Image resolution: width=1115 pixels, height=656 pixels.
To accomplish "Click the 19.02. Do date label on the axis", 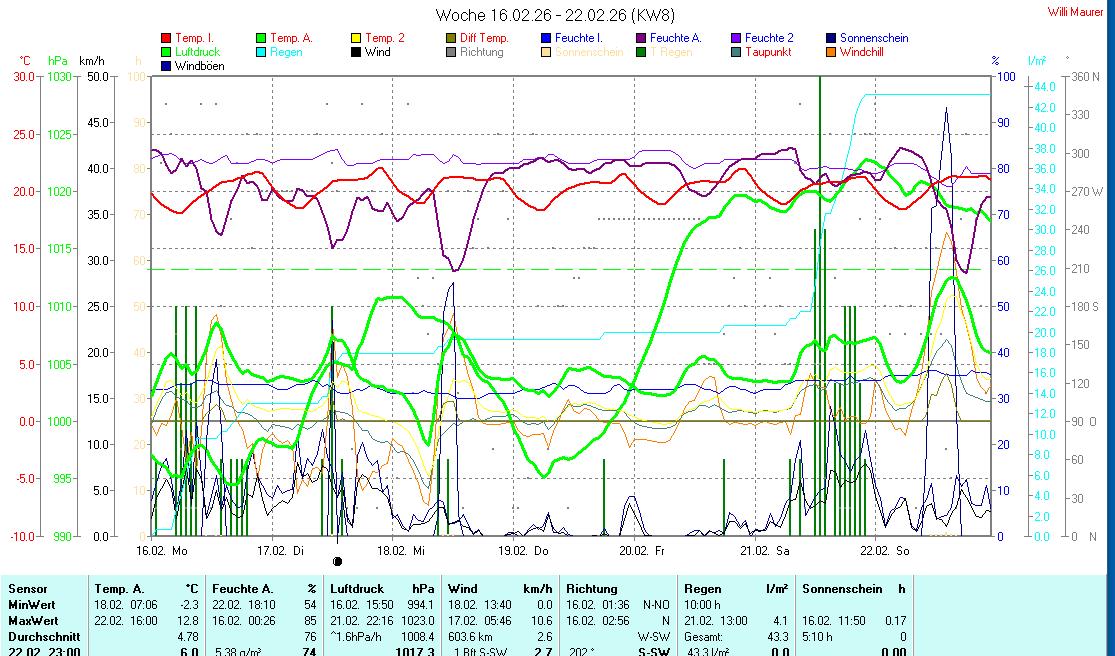I will coord(526,550).
